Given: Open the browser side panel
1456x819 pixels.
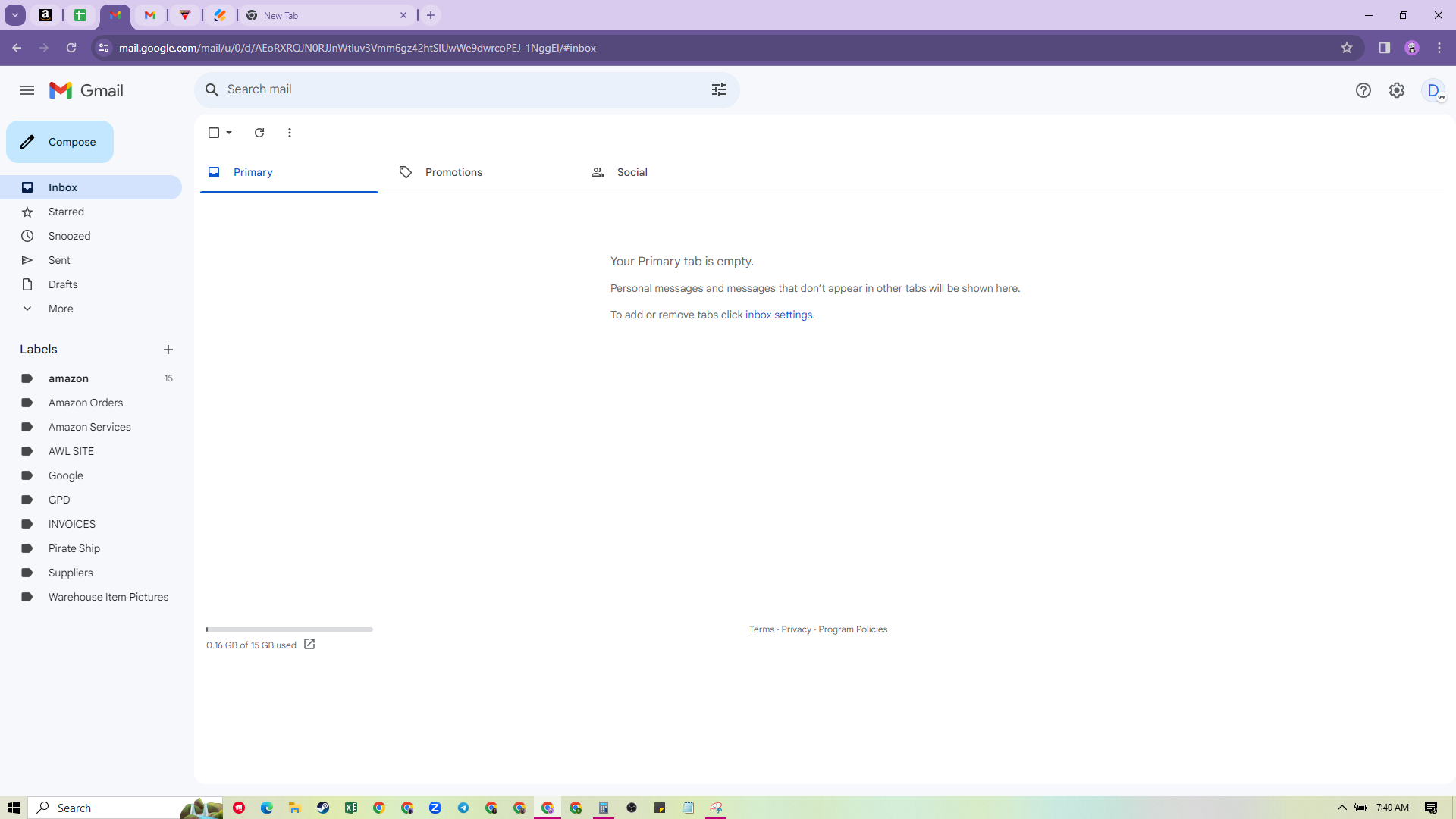Looking at the screenshot, I should [1385, 48].
